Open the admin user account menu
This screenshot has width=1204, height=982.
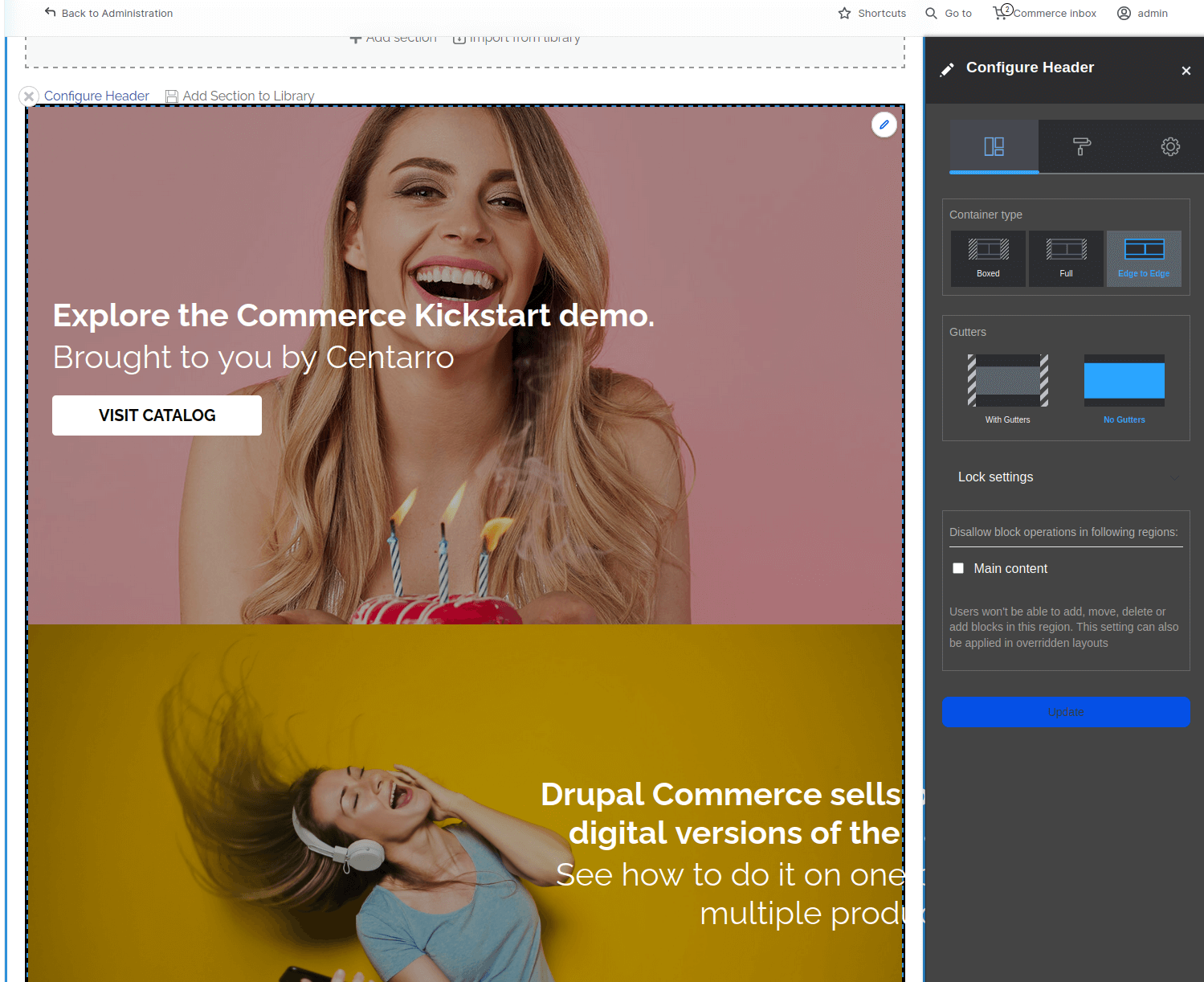[x=1142, y=13]
